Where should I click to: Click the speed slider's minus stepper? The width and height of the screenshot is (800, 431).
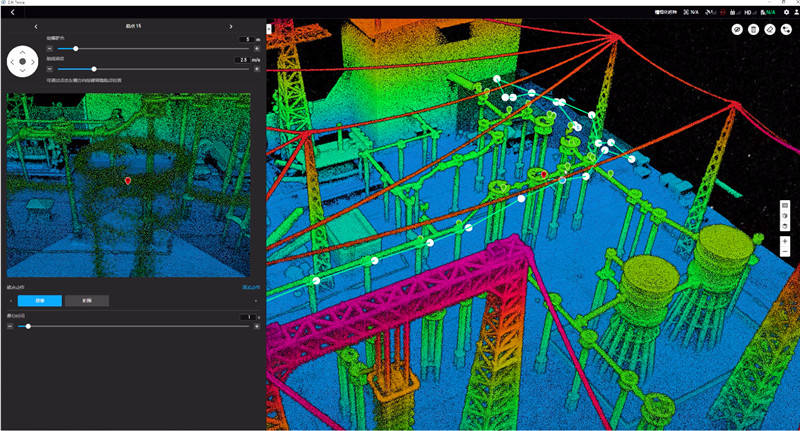[x=49, y=69]
